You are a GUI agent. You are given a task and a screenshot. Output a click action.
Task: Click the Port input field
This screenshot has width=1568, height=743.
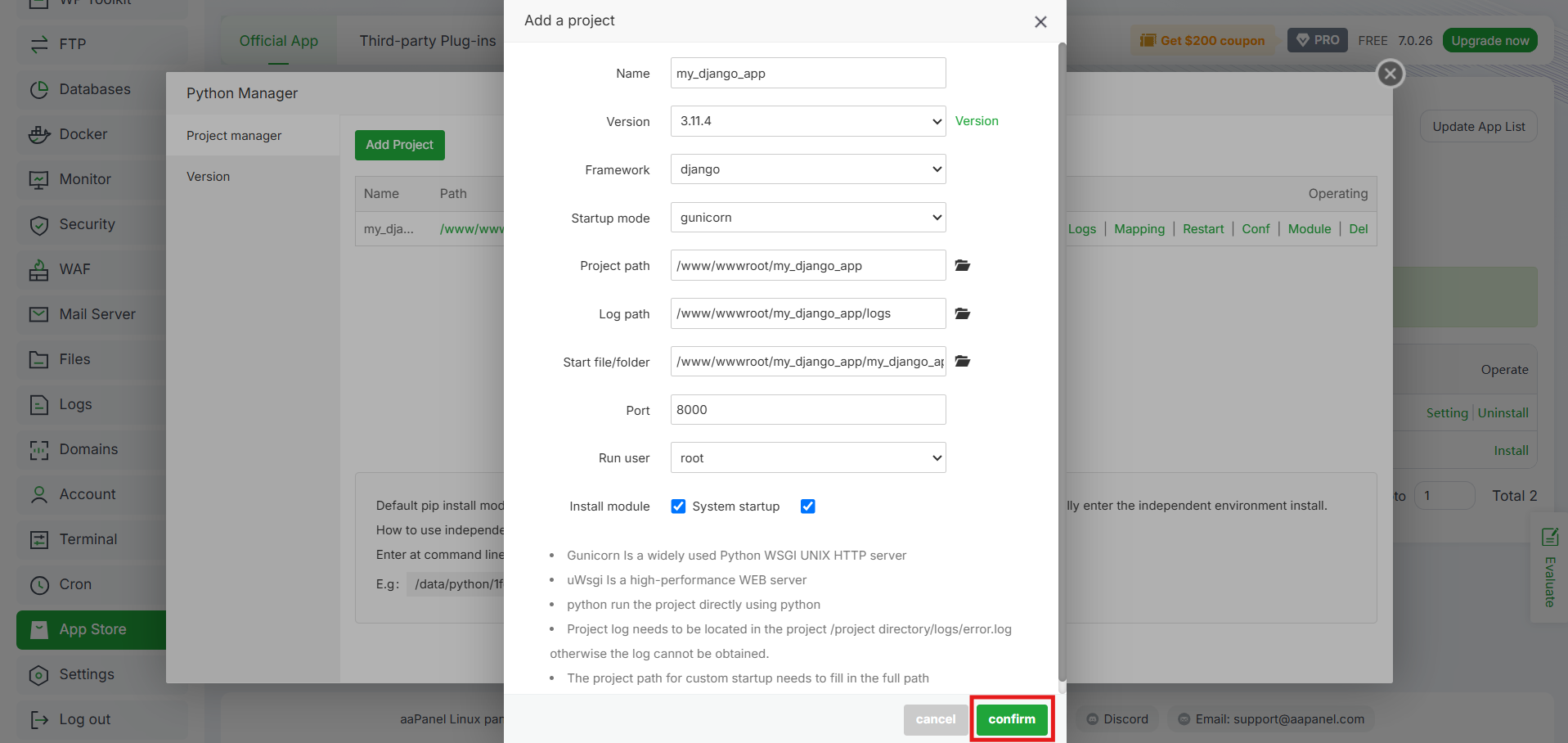(808, 410)
